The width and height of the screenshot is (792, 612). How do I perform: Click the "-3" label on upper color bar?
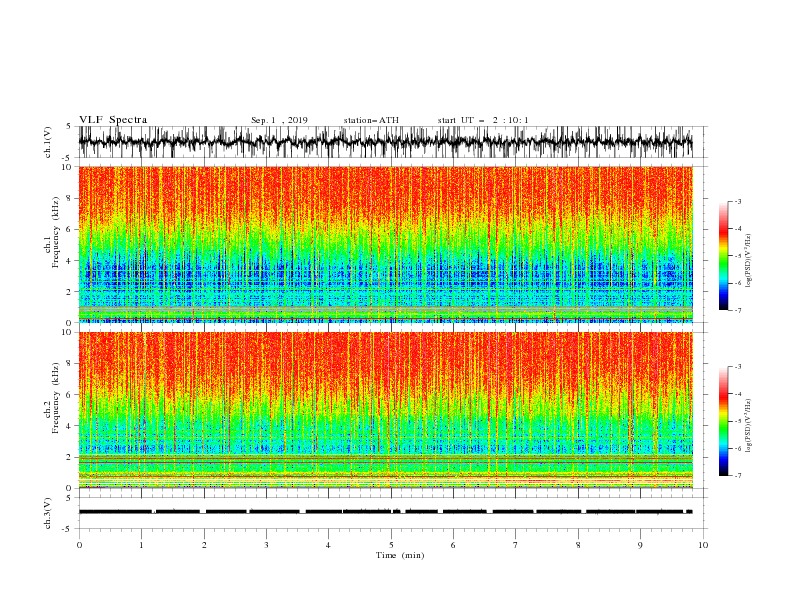(737, 201)
